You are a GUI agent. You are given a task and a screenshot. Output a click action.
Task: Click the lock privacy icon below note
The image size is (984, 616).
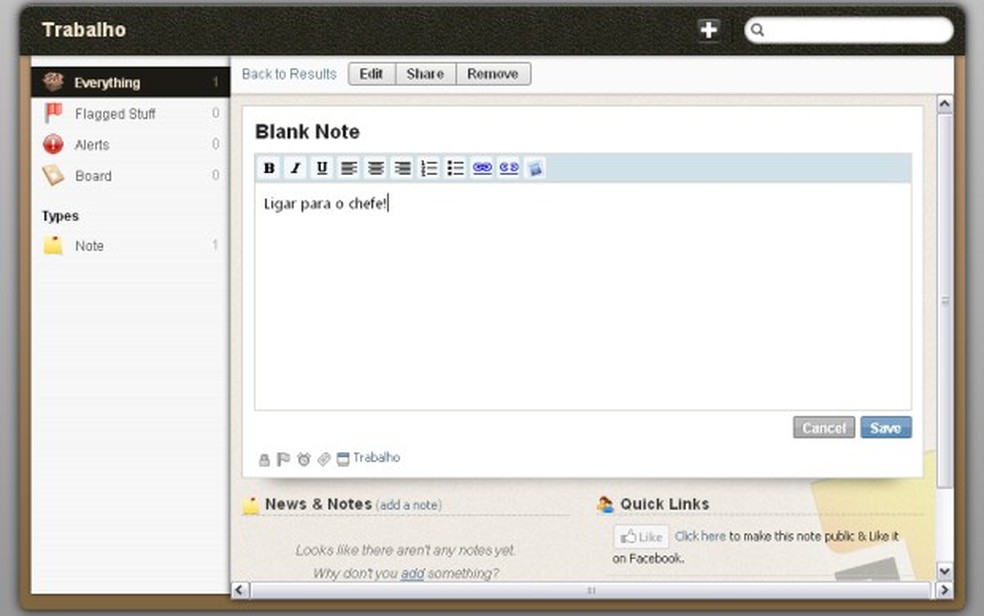point(264,460)
